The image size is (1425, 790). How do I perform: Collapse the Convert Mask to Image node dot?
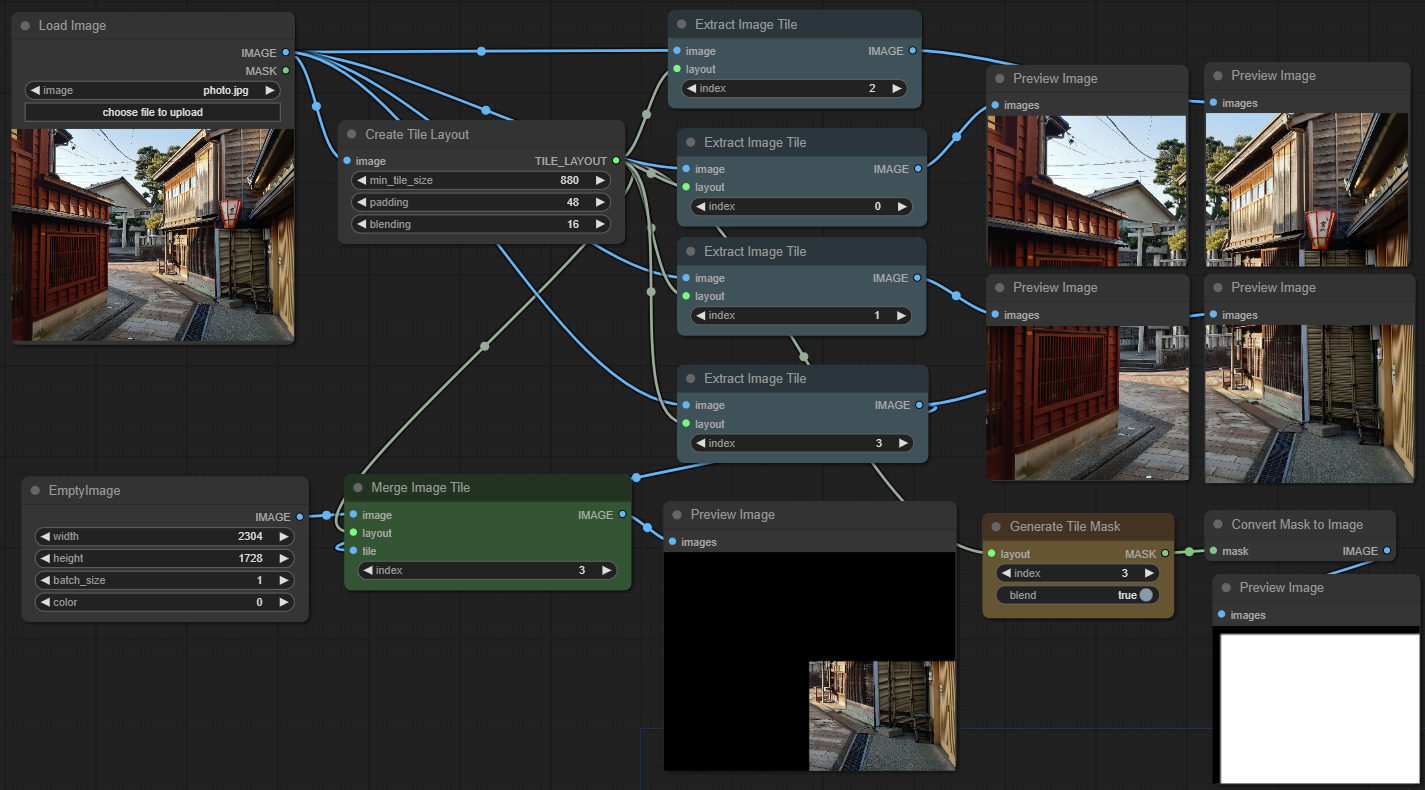point(1218,525)
